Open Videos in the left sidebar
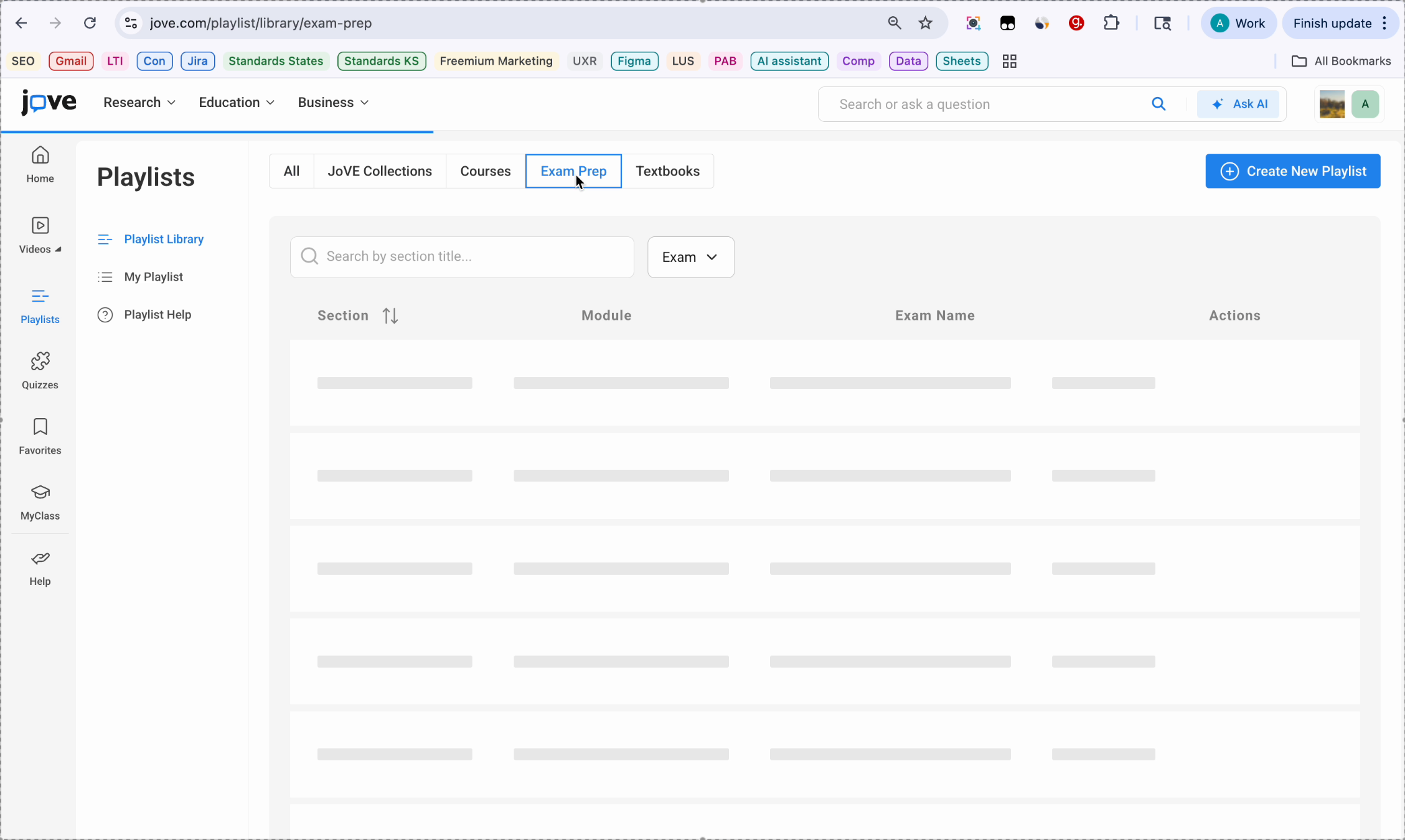Screen dimensions: 1405x840 tap(40, 235)
